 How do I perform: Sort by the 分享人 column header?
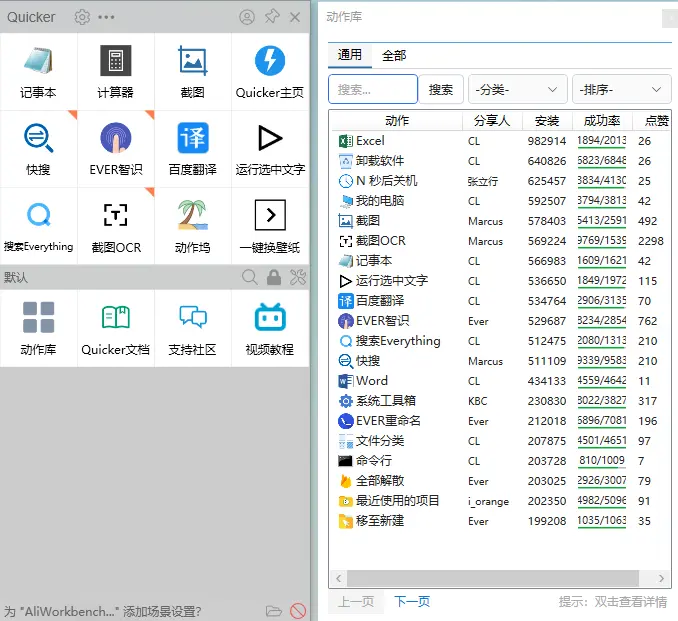coord(492,121)
